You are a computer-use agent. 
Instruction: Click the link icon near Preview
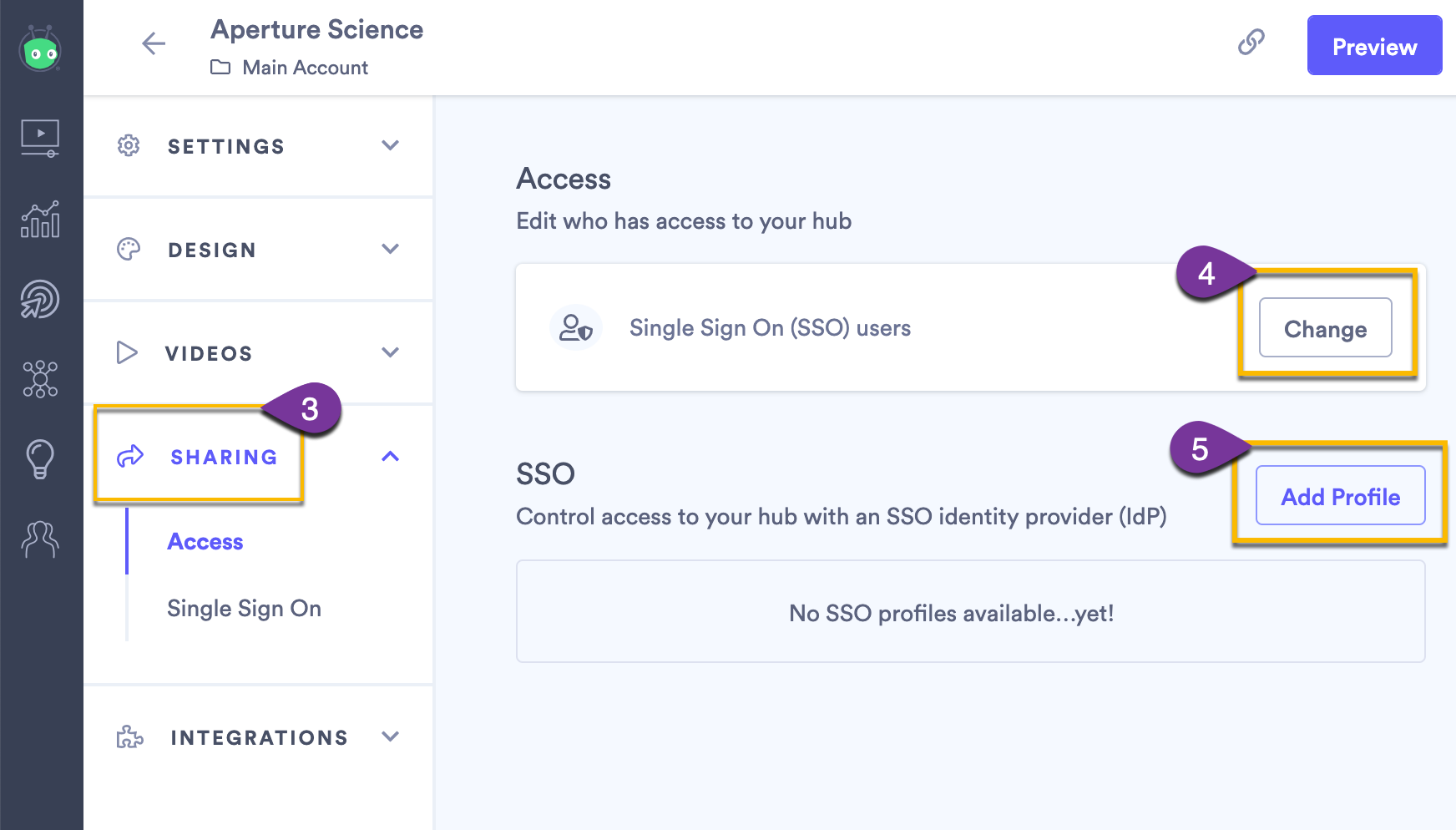point(1250,43)
